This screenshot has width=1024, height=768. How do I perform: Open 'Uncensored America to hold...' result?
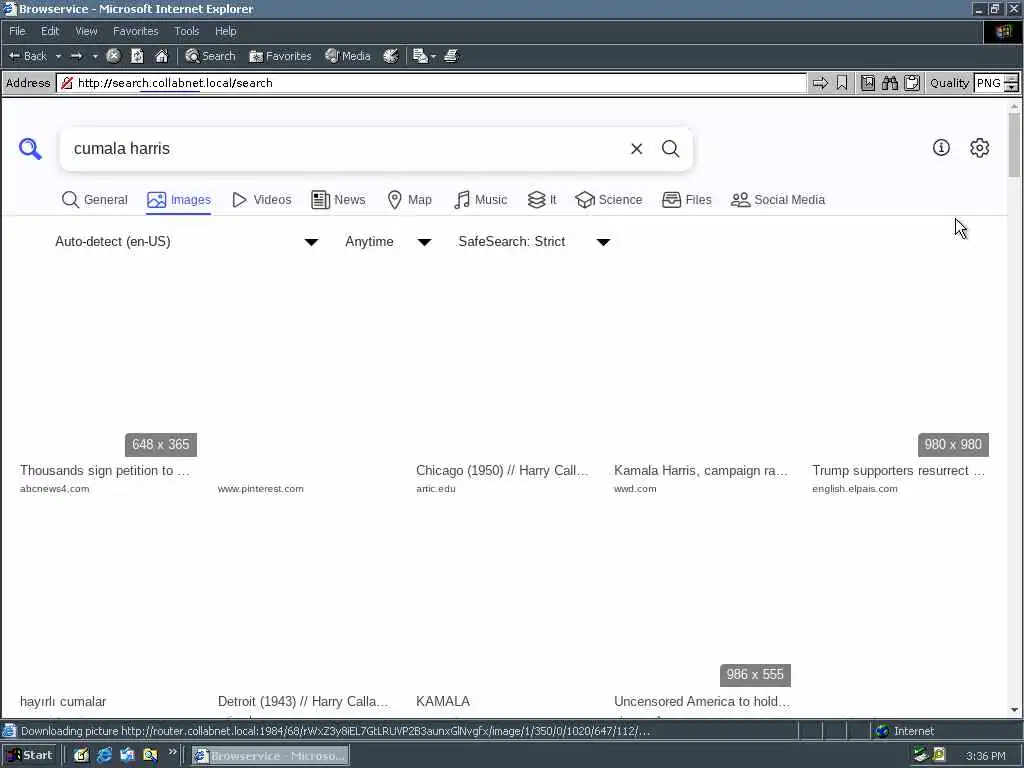point(701,701)
